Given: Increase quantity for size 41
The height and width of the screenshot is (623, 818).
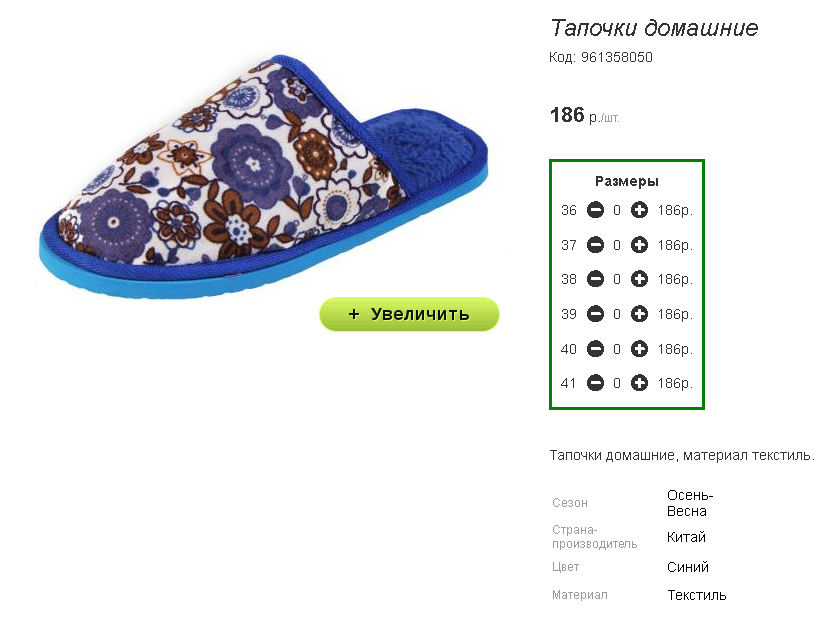Looking at the screenshot, I should (x=639, y=383).
